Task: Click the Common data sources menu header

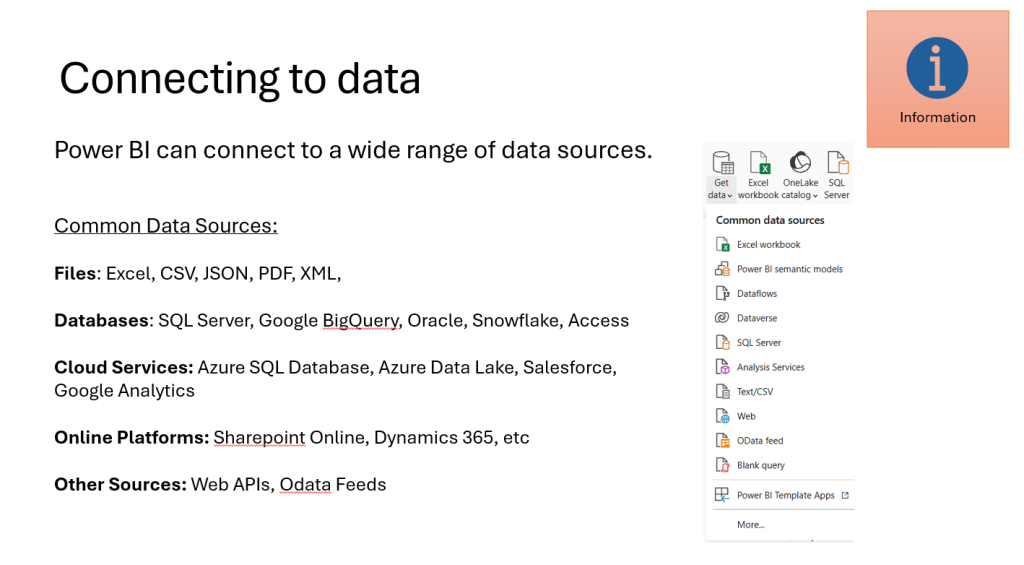Action: pos(770,220)
